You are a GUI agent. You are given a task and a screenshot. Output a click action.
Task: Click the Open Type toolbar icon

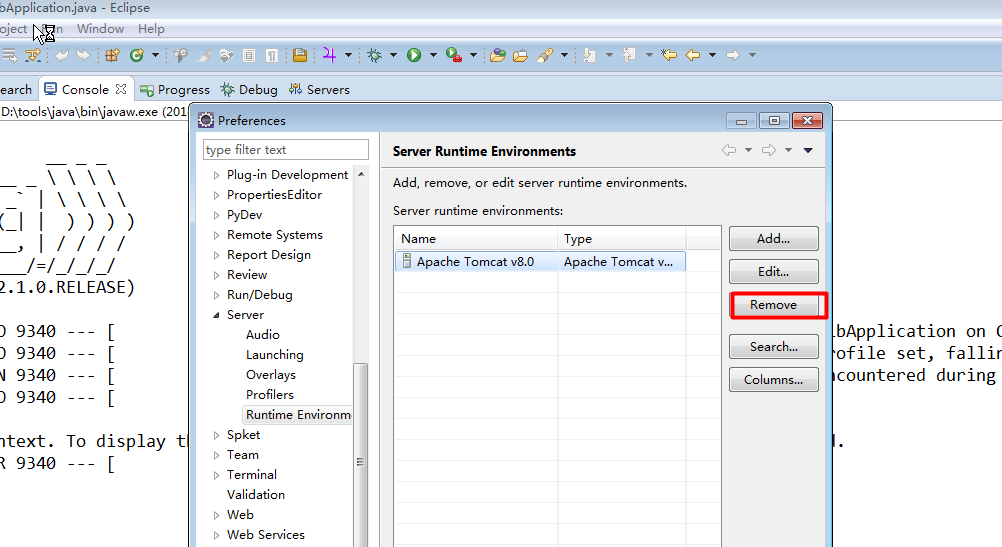(x=498, y=55)
